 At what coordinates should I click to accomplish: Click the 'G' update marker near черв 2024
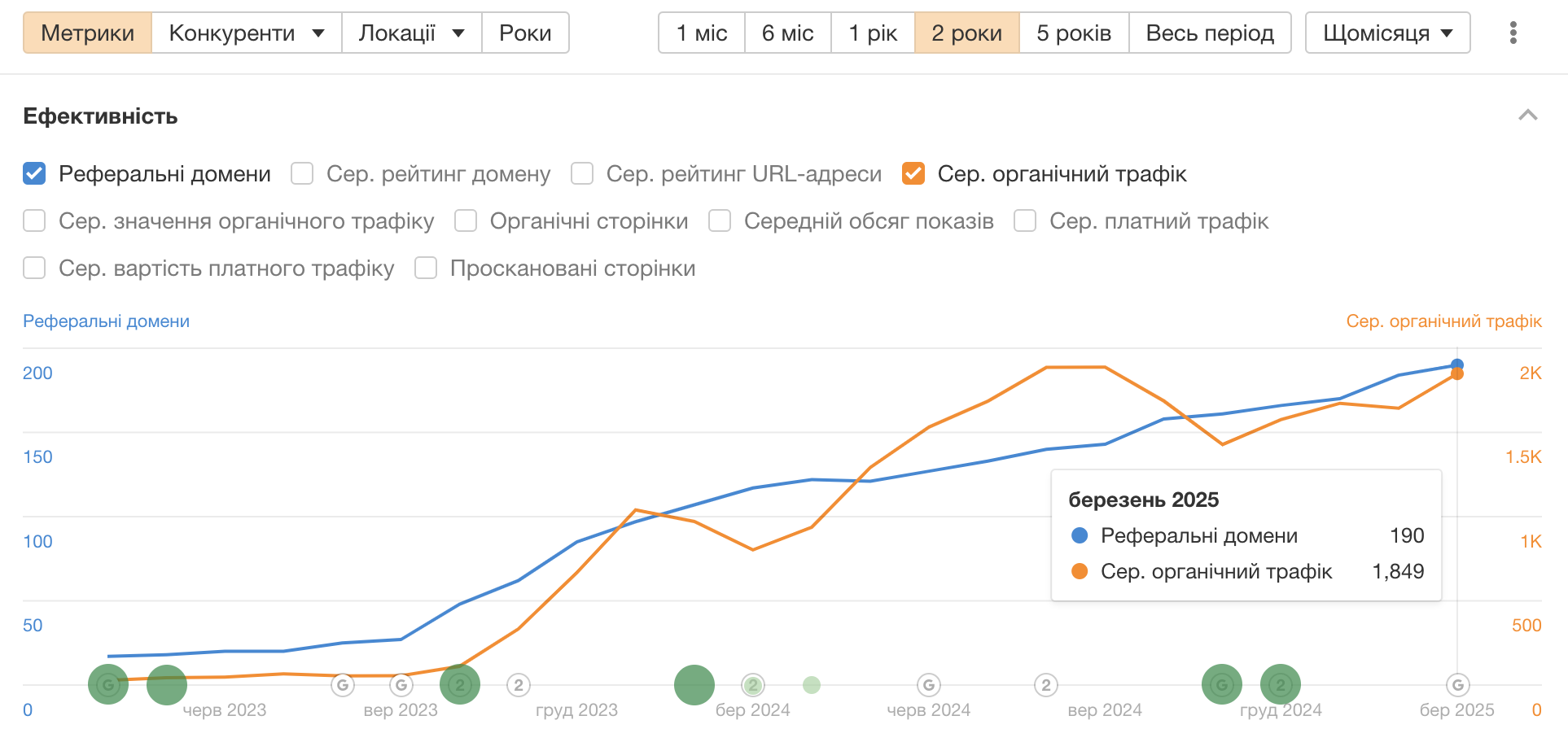tap(928, 684)
